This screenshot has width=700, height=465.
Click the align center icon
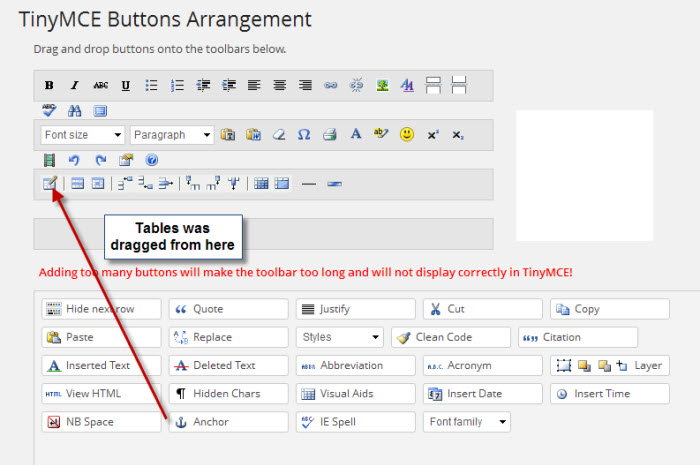point(280,85)
